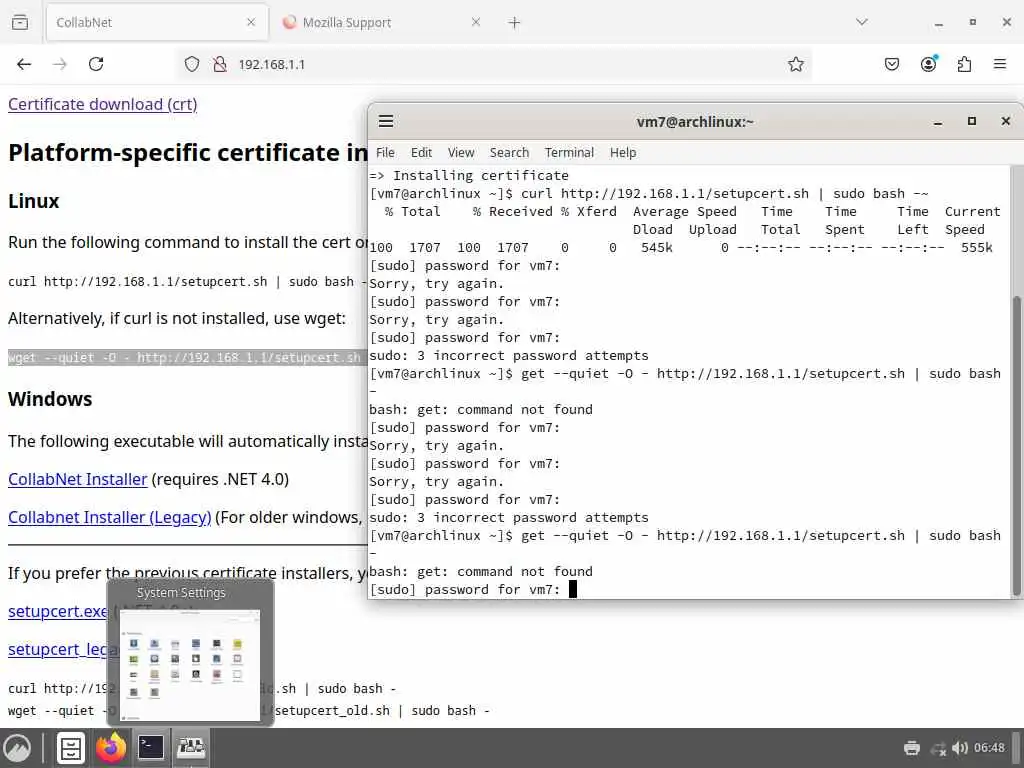Close the Mozilla Support tab

[x=476, y=22]
